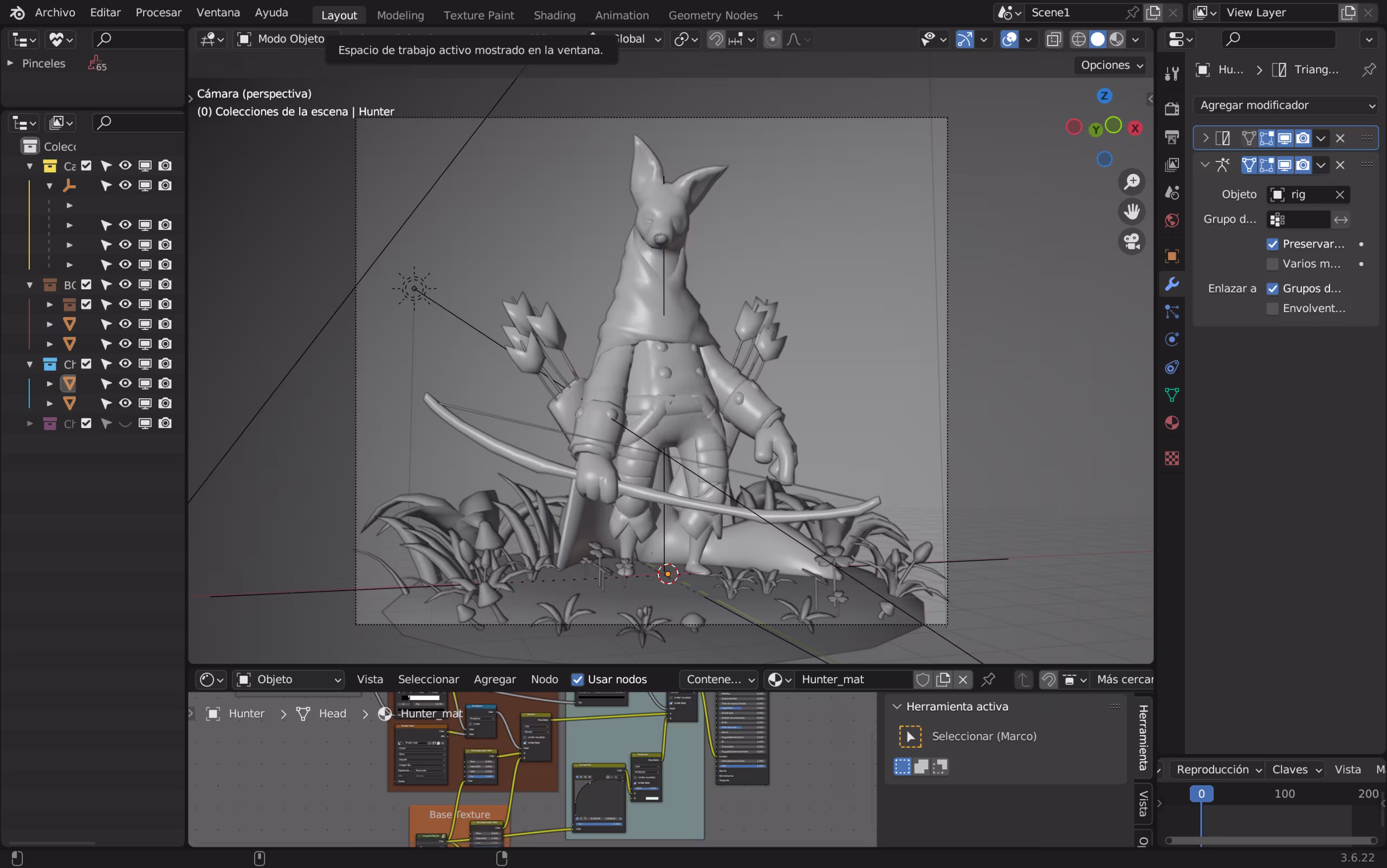Viewport: 1387px width, 868px height.
Task: Open the World properties tab
Action: pyautogui.click(x=1172, y=221)
